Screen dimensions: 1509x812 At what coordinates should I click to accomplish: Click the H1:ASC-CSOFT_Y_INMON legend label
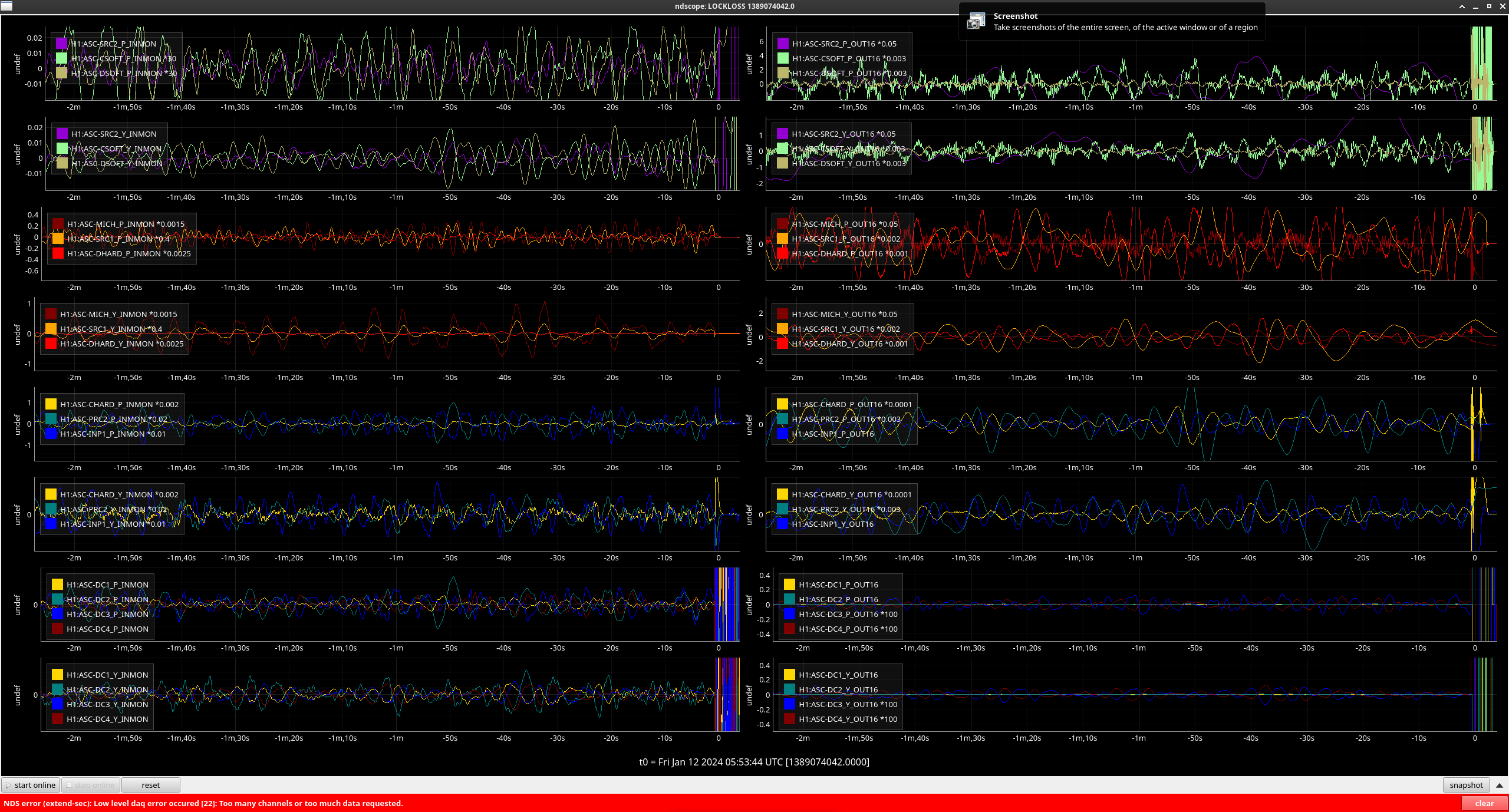click(116, 149)
